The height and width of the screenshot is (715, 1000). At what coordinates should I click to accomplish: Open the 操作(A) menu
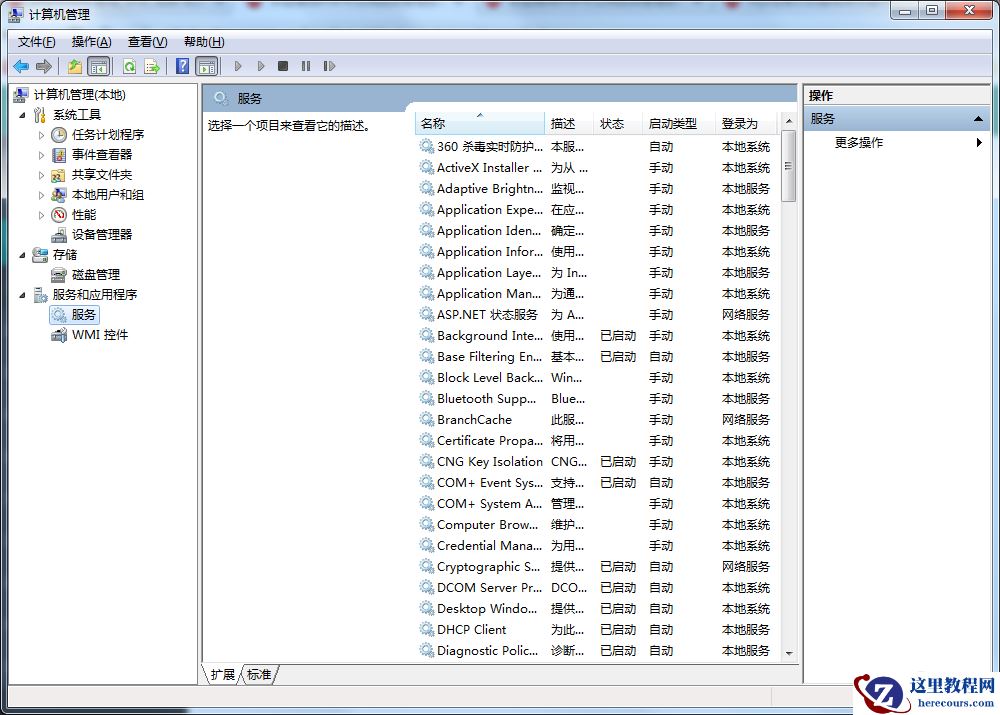coord(91,42)
